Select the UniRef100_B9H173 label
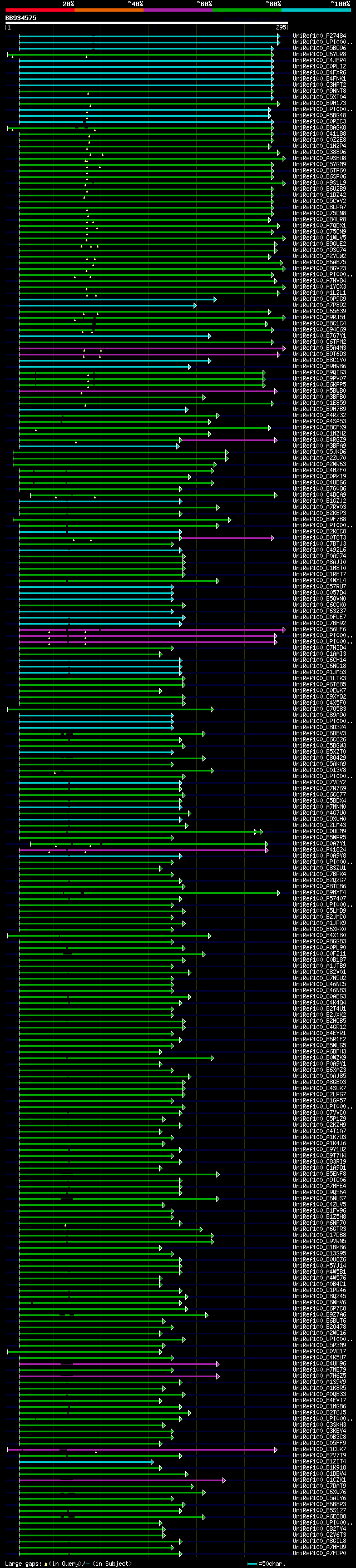This screenshot has width=356, height=1568. pyautogui.click(x=319, y=103)
